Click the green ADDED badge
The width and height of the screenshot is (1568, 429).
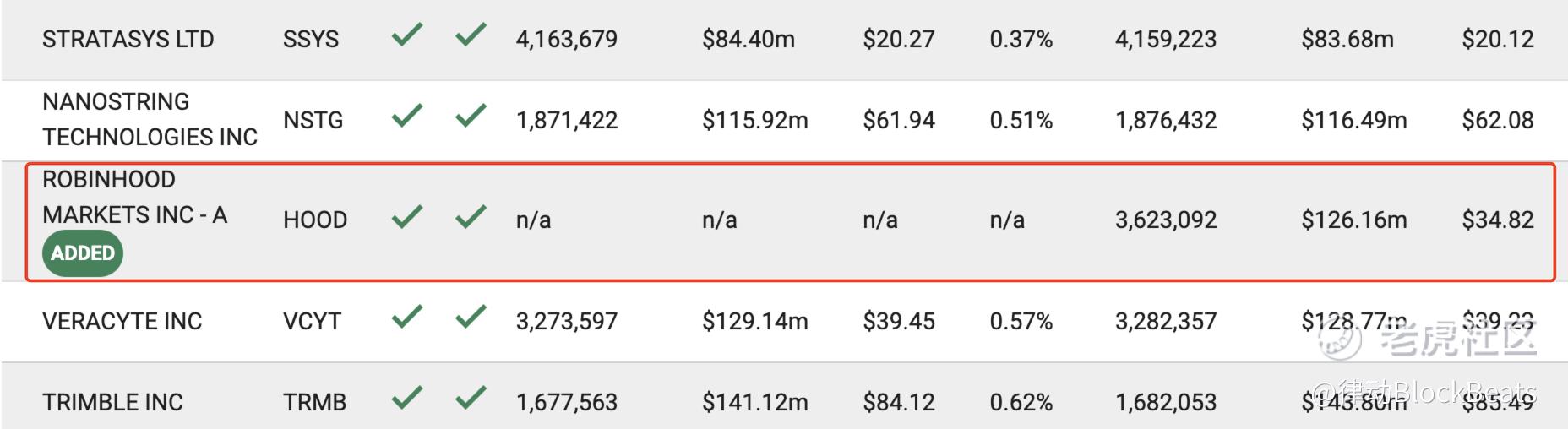[x=83, y=253]
